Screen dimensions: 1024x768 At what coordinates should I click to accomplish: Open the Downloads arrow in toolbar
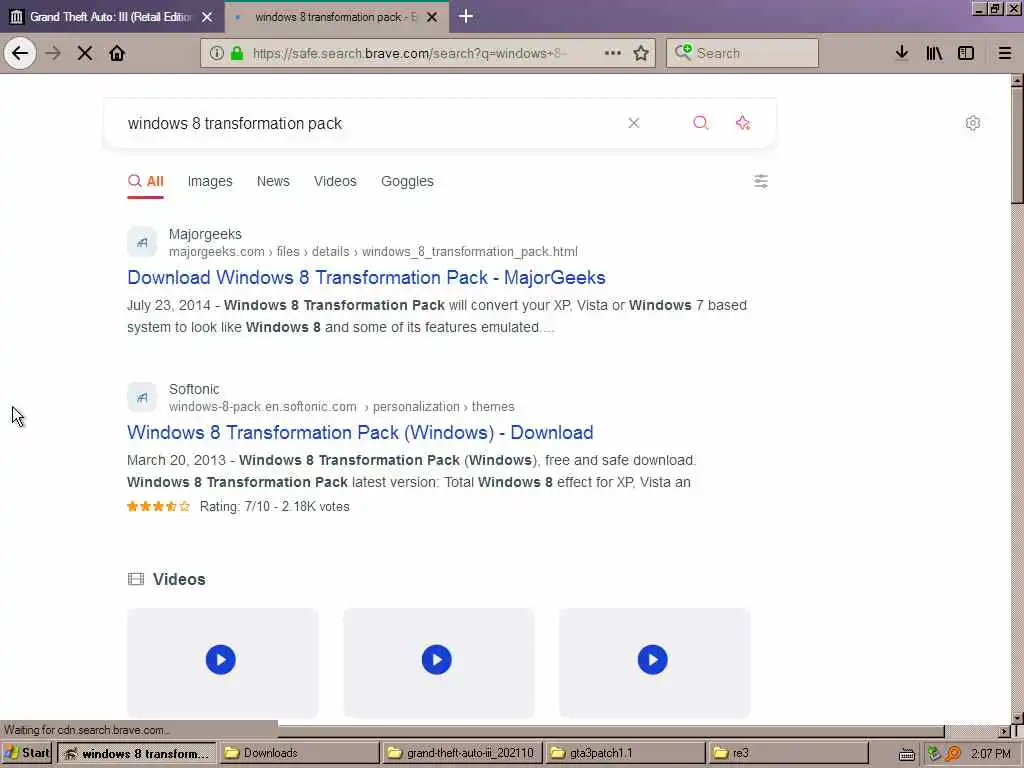point(902,53)
